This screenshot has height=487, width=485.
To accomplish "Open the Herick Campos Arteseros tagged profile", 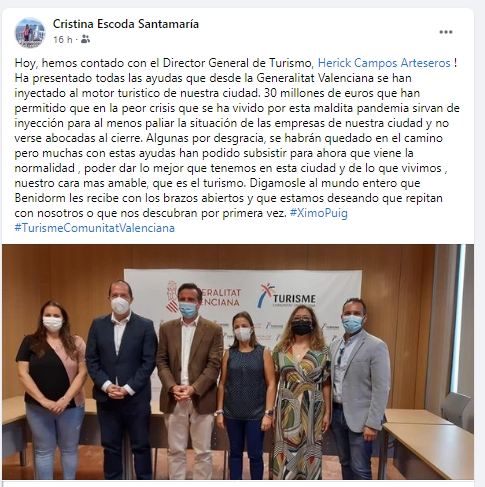I will (x=384, y=63).
